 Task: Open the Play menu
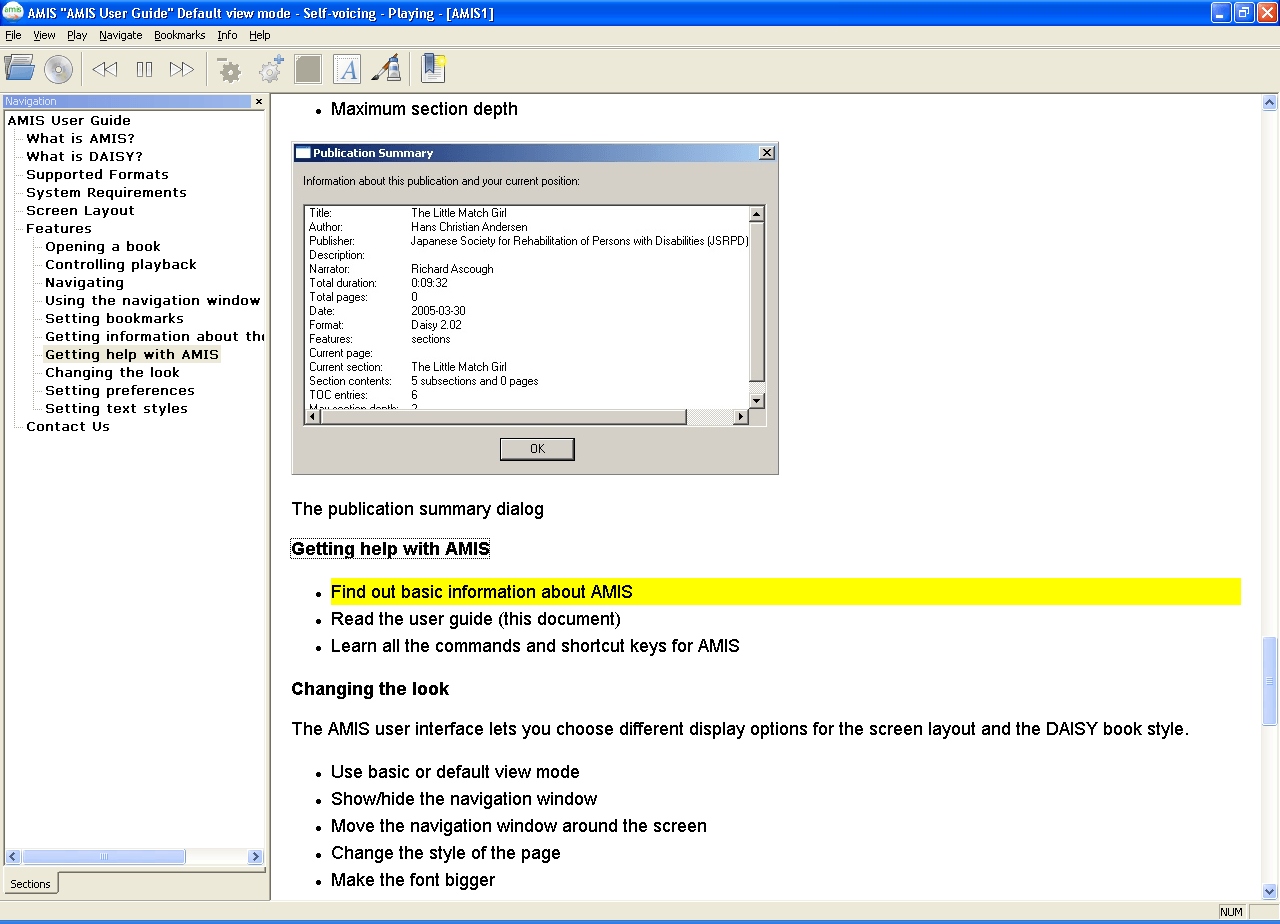click(x=77, y=35)
